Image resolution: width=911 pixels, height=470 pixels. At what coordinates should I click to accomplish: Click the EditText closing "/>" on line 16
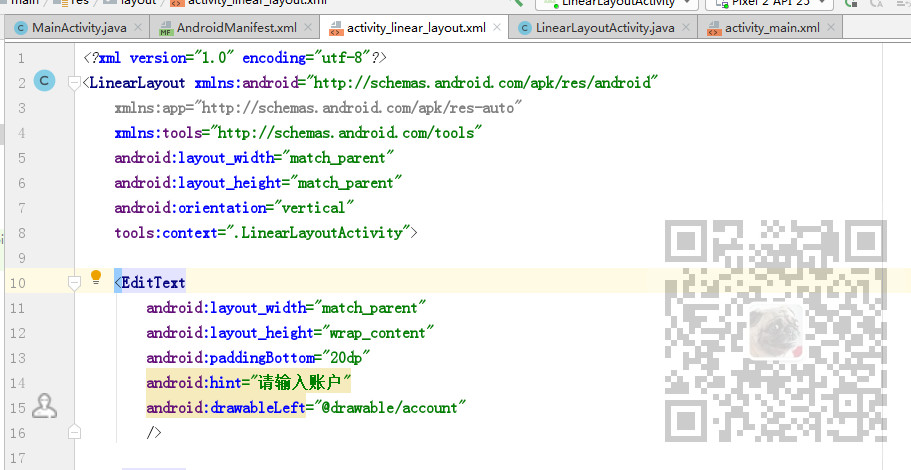click(154, 432)
